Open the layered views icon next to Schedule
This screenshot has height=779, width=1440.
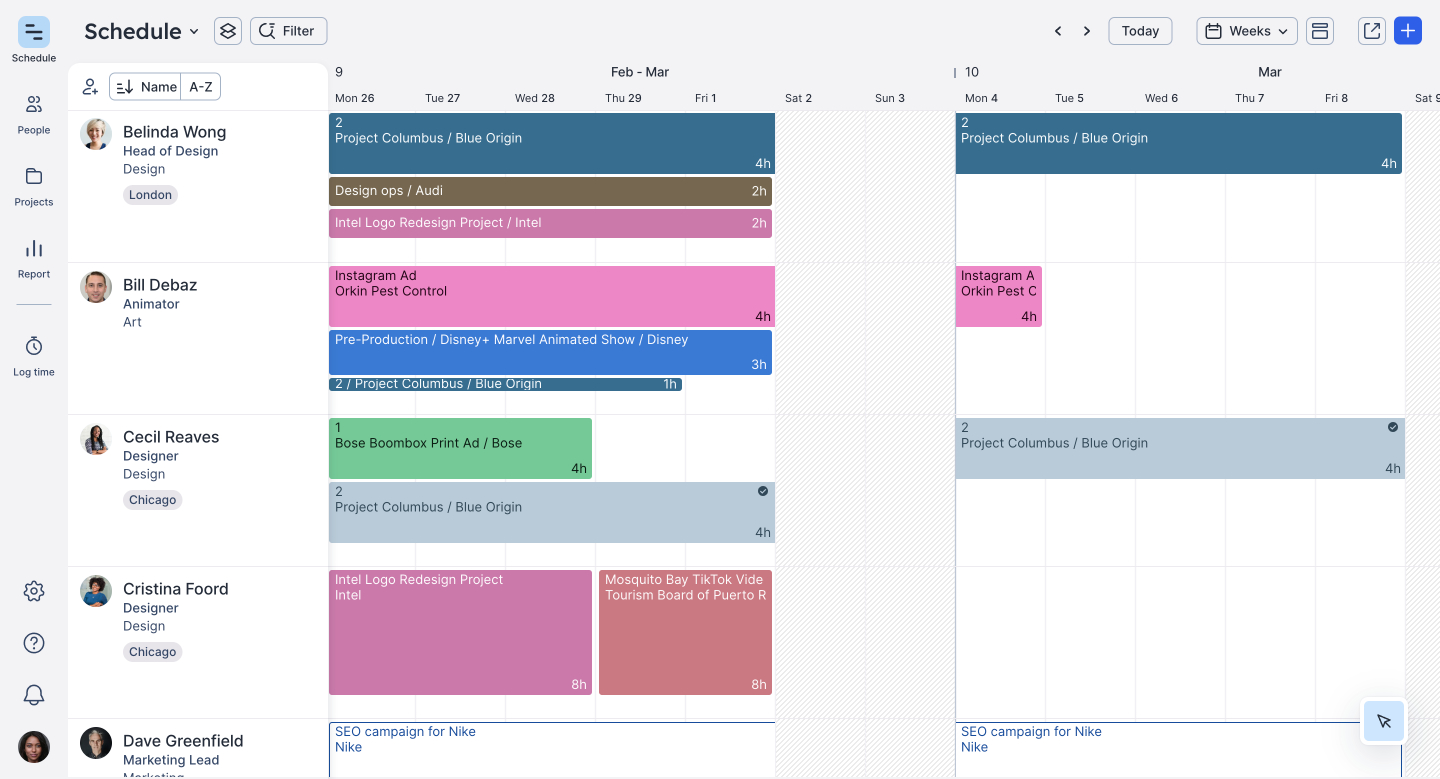tap(227, 31)
